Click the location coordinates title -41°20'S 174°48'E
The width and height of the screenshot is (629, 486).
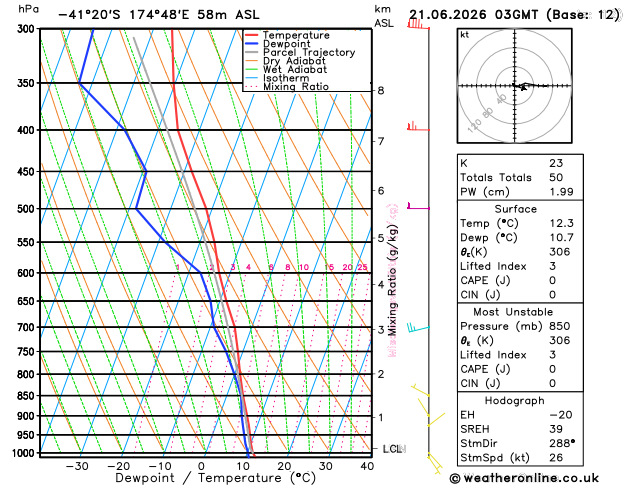[x=126, y=15]
